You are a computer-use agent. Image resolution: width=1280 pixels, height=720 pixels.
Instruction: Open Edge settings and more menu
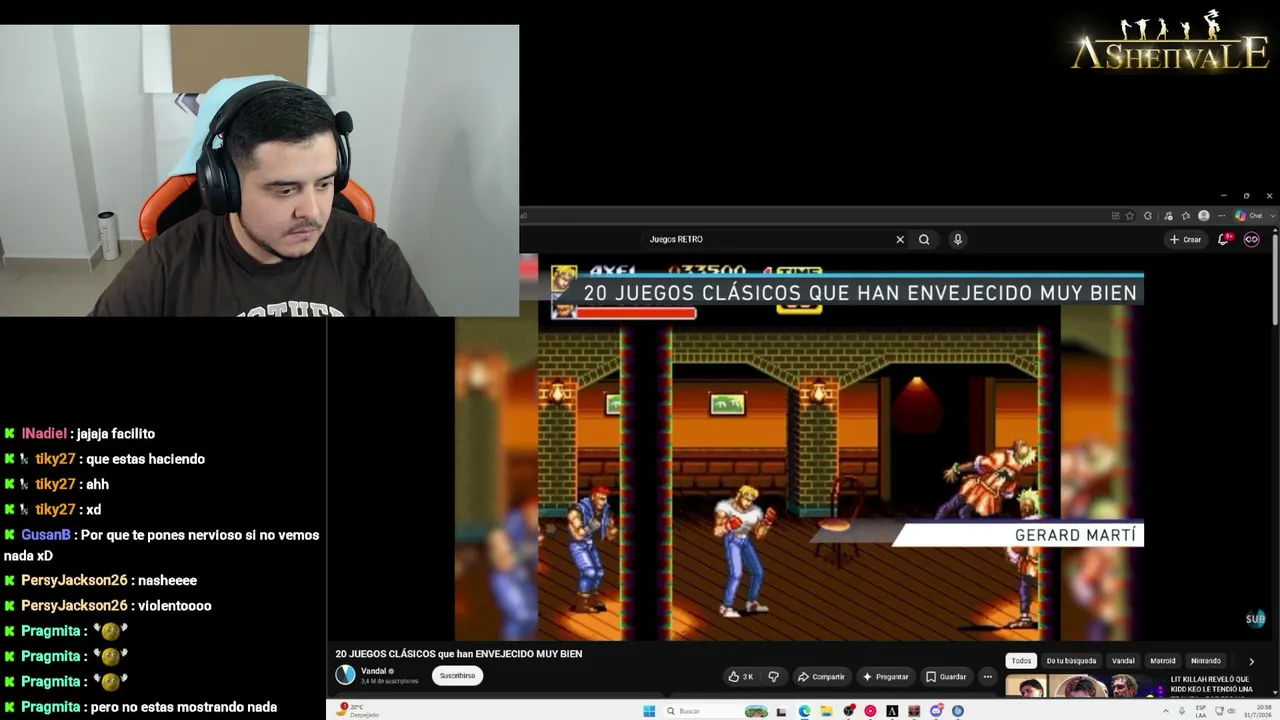pyautogui.click(x=1221, y=216)
